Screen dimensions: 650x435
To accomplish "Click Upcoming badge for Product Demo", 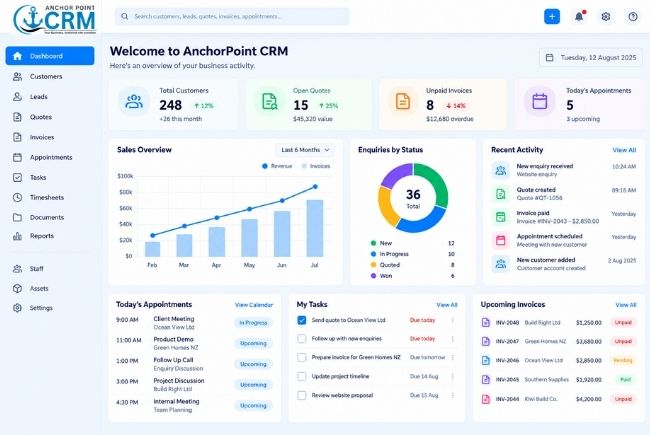I will pos(253,343).
